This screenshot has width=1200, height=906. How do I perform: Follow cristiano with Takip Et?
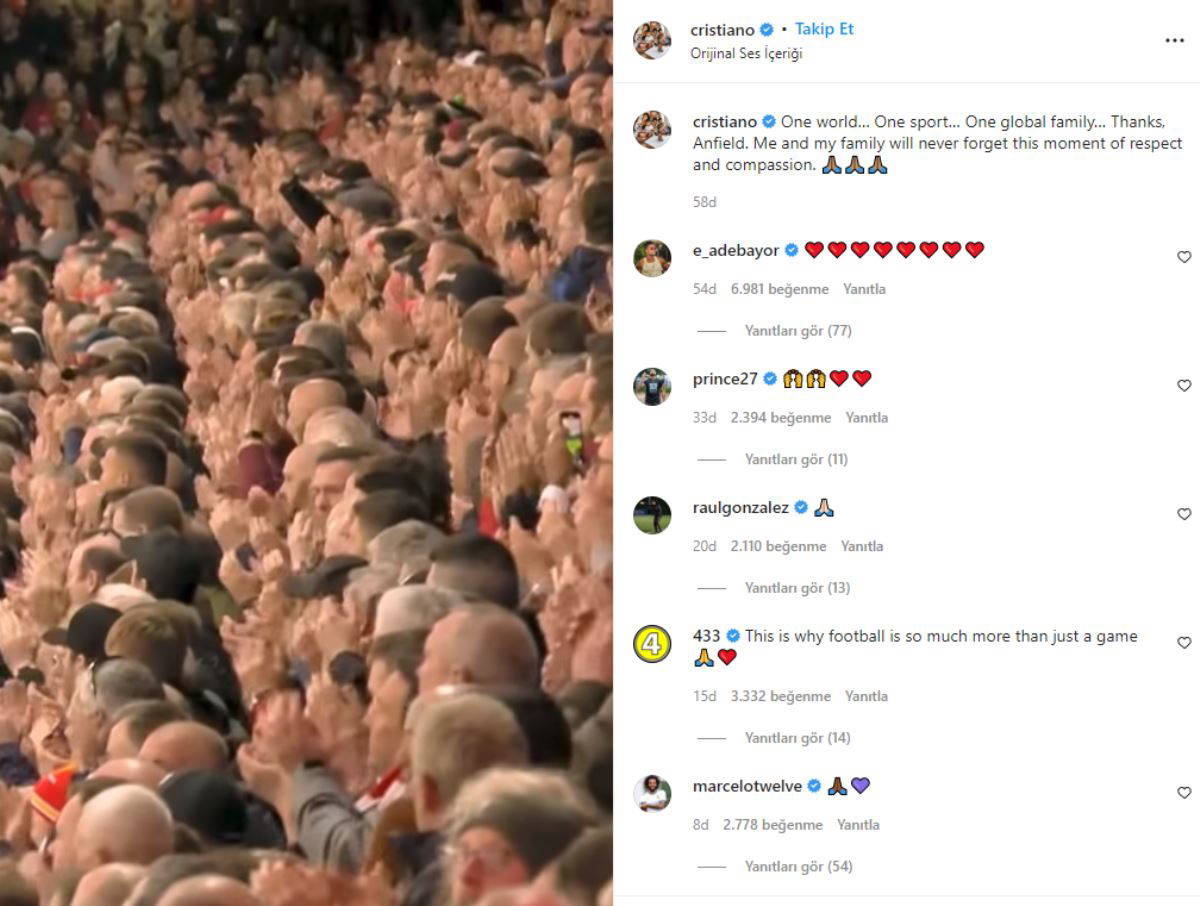tap(825, 29)
